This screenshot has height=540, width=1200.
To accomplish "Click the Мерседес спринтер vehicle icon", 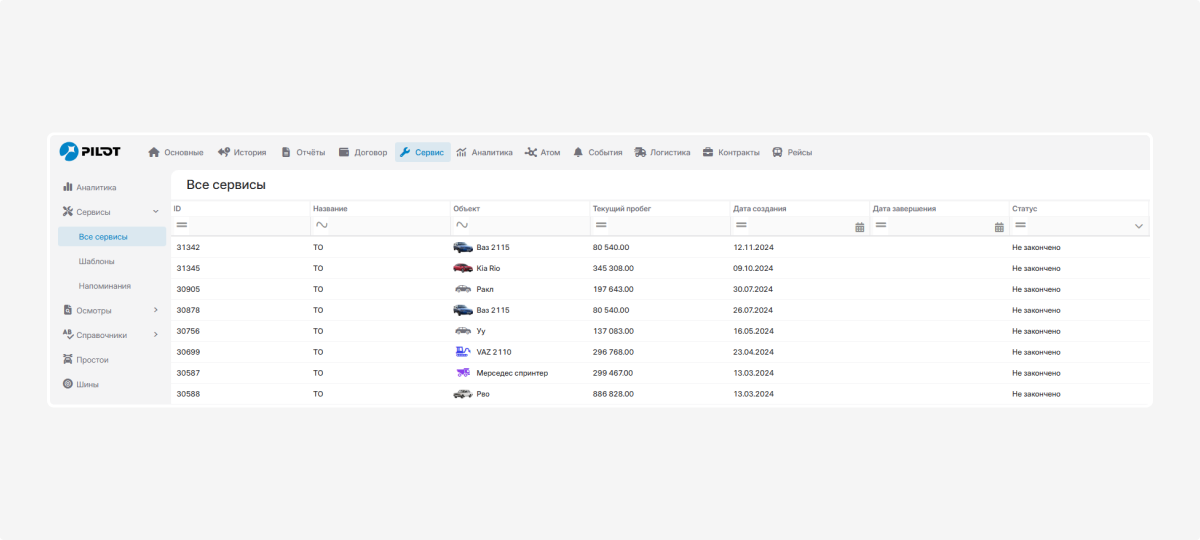I will coord(462,373).
